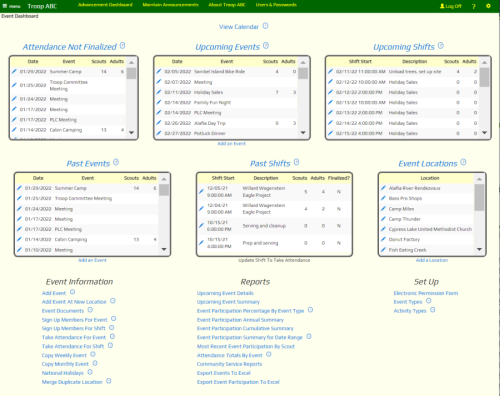Image resolution: width=500 pixels, height=396 pixels.
Task: Open Upcoming Event Details report
Action: [x=225, y=293]
